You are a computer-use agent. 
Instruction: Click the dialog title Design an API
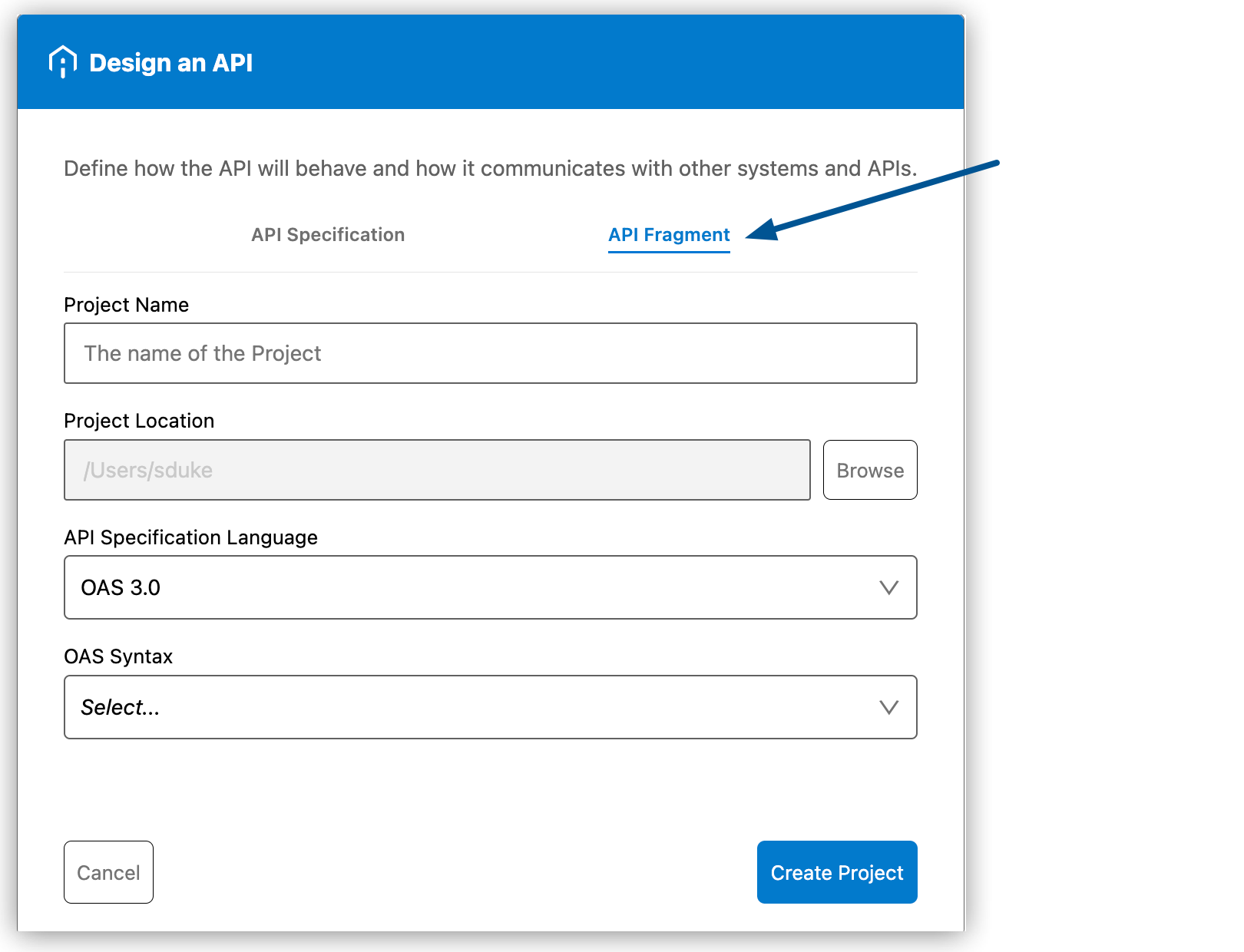tap(170, 61)
